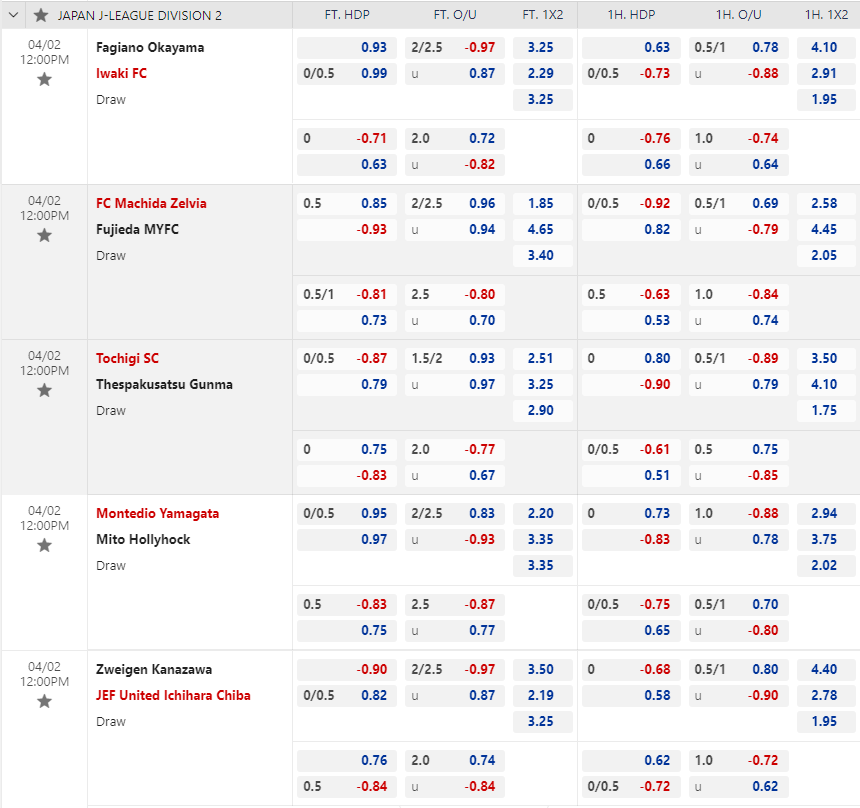Pick JEF United FT 1X2 odds 2.19
This screenshot has width=860, height=808.
pyautogui.click(x=542, y=696)
